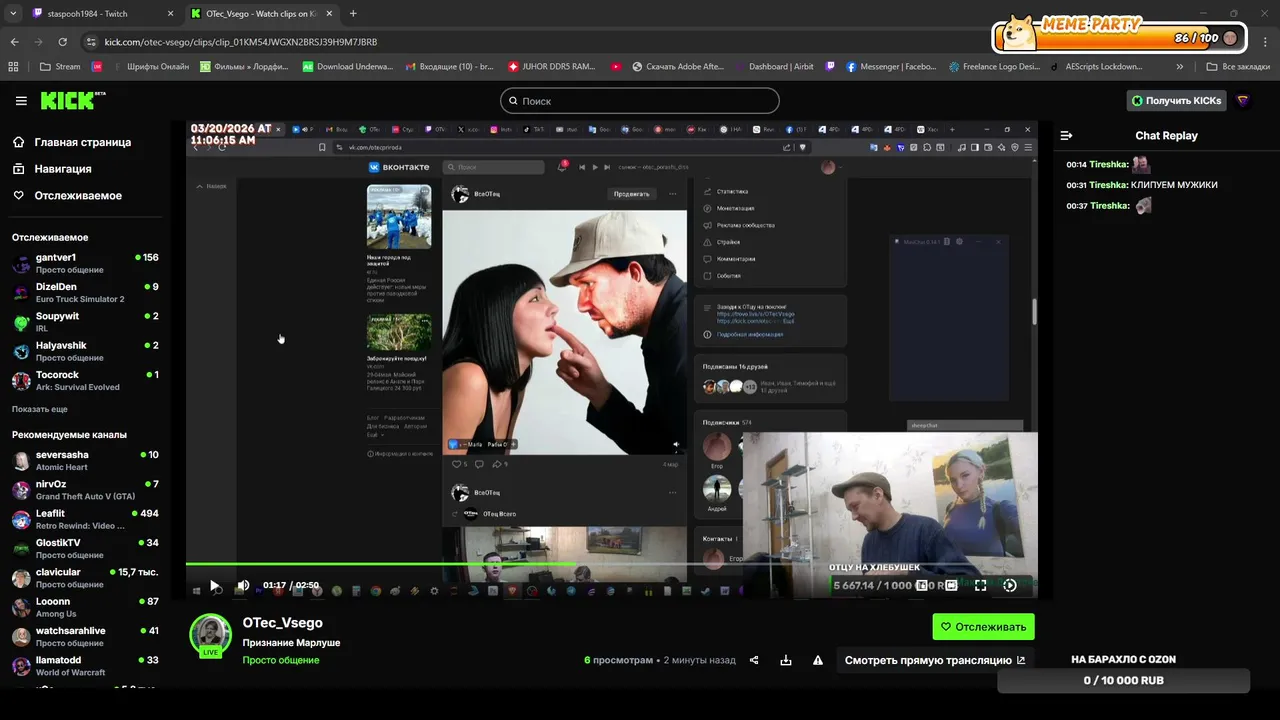Image resolution: width=1280 pixels, height=720 pixels.
Task: Click the circular icon right of fullscreen
Action: click(x=1010, y=585)
